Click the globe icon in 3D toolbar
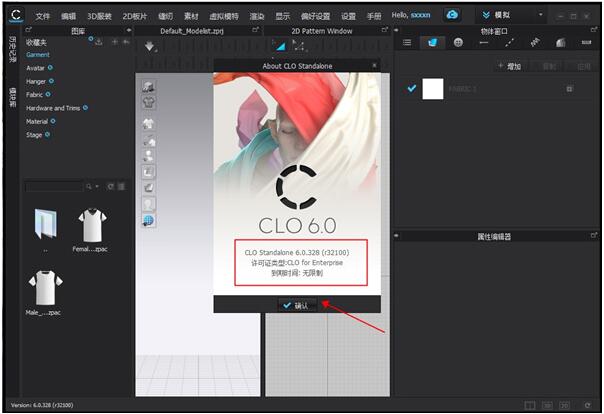 148,221
